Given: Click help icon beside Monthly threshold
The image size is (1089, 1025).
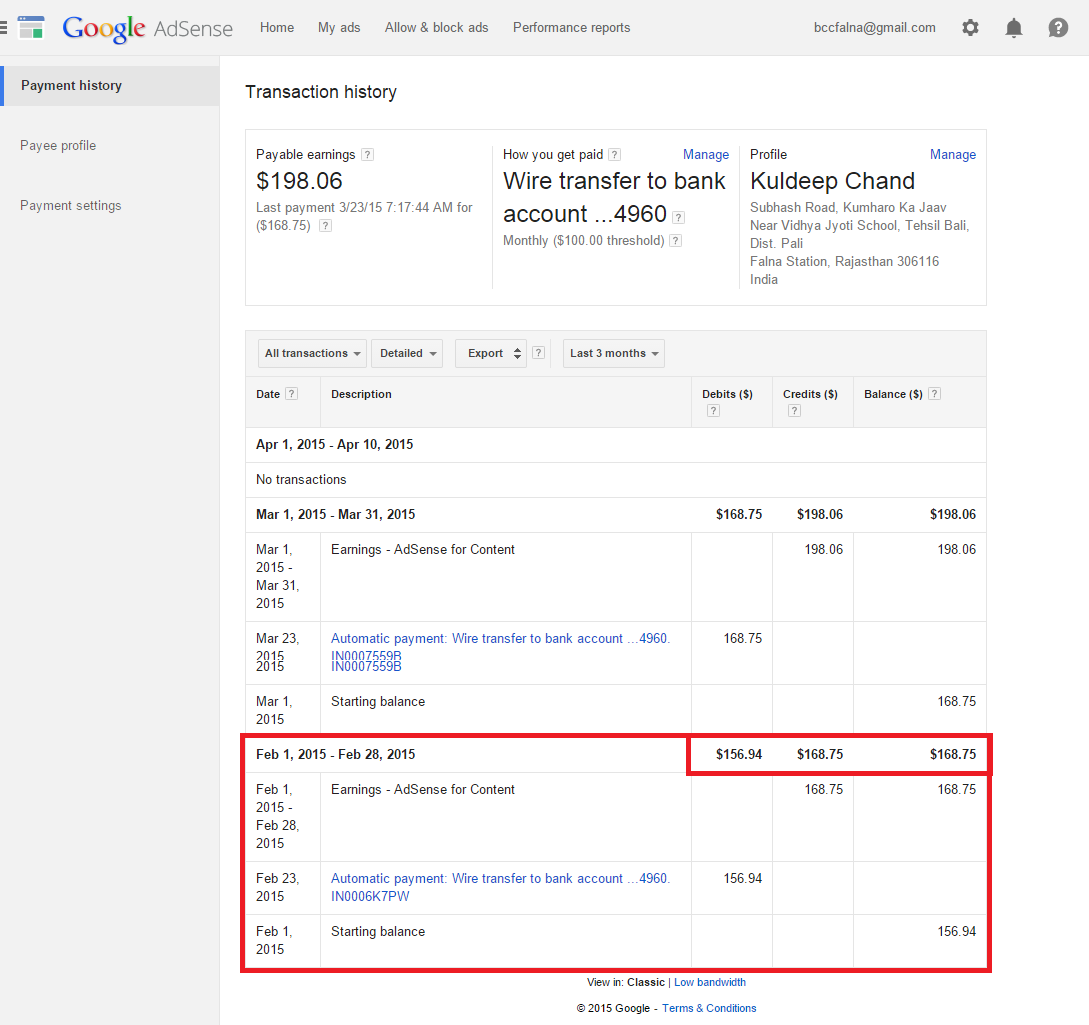Looking at the screenshot, I should click(676, 241).
